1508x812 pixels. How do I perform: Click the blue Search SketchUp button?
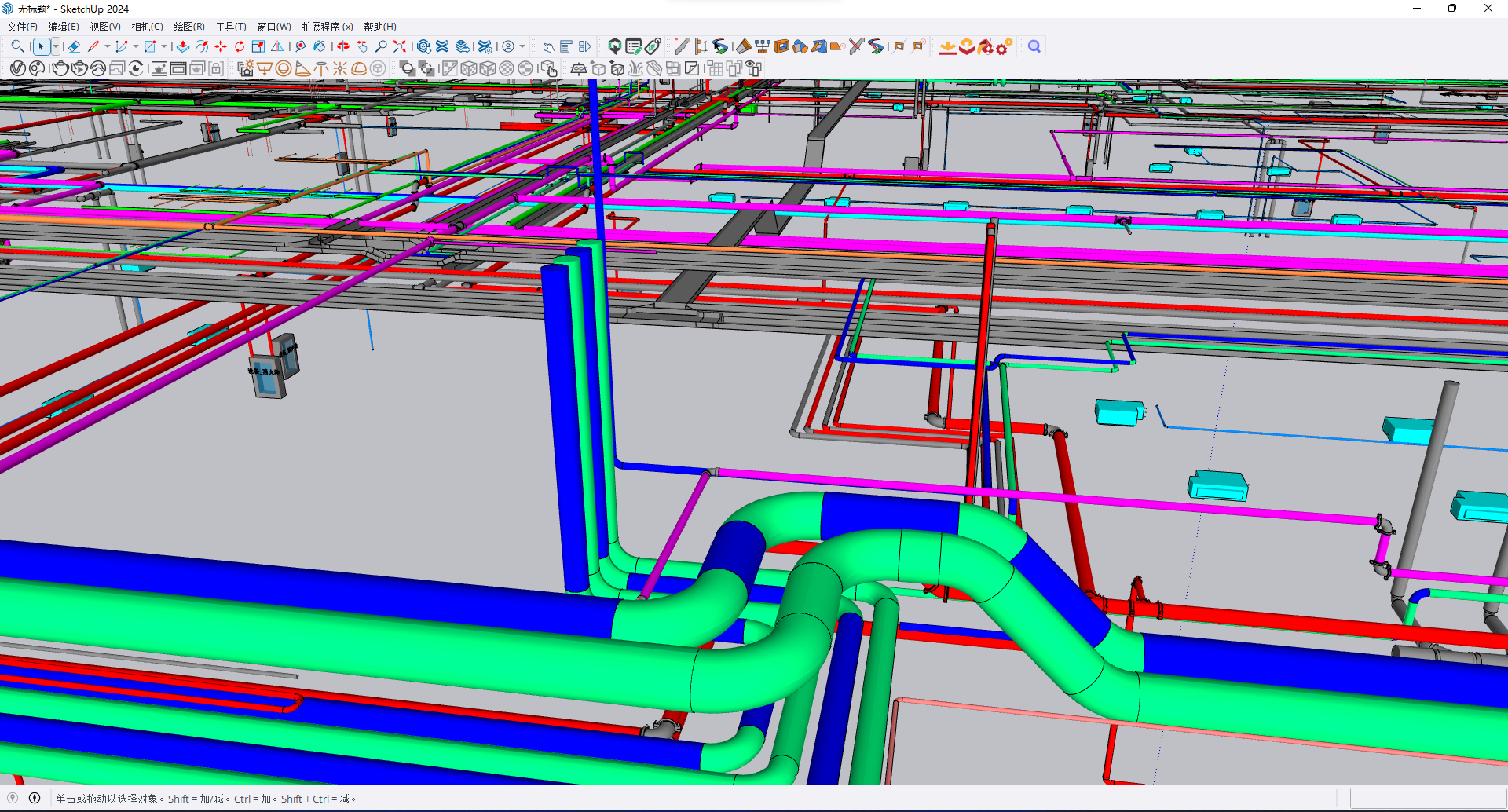1034,47
